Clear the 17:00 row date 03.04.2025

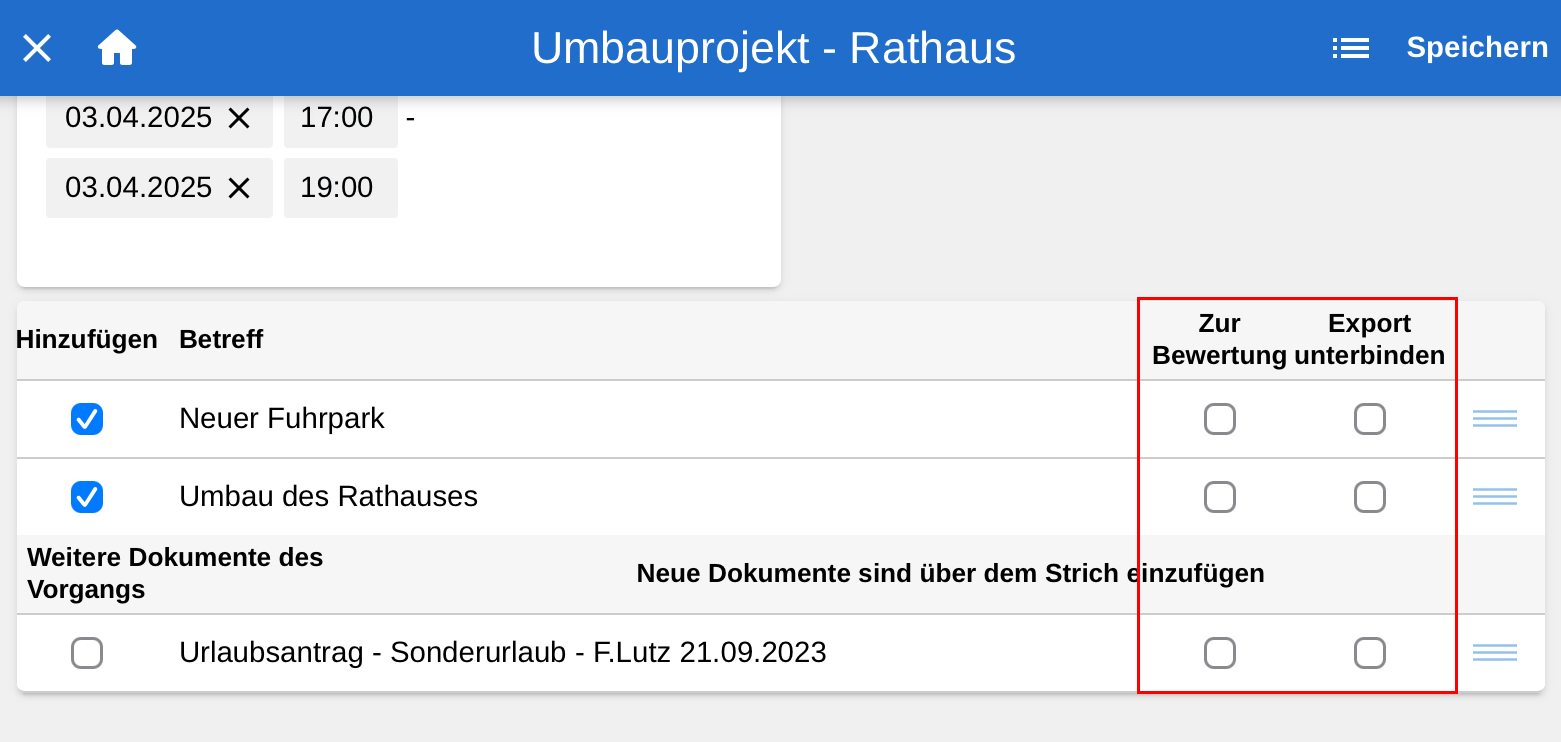point(239,118)
